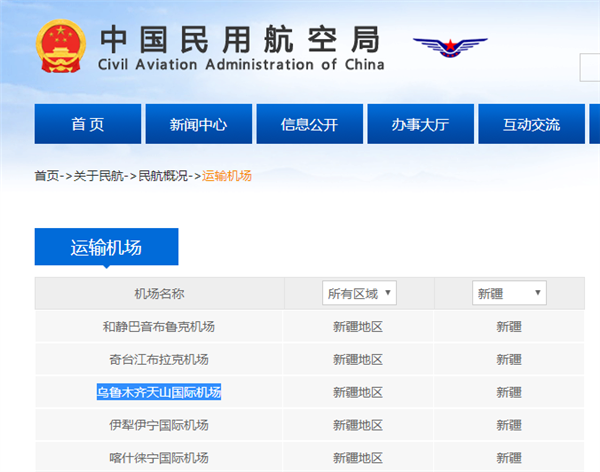Click the national emblem logo
Viewport: 600px width, 472px height.
(x=60, y=46)
